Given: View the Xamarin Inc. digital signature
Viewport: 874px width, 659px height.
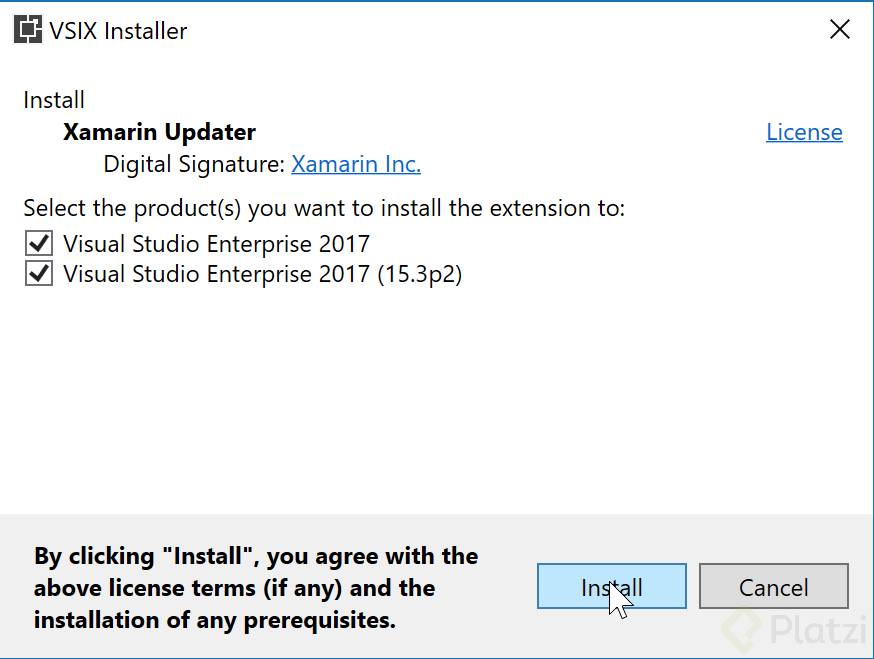Looking at the screenshot, I should (356, 164).
